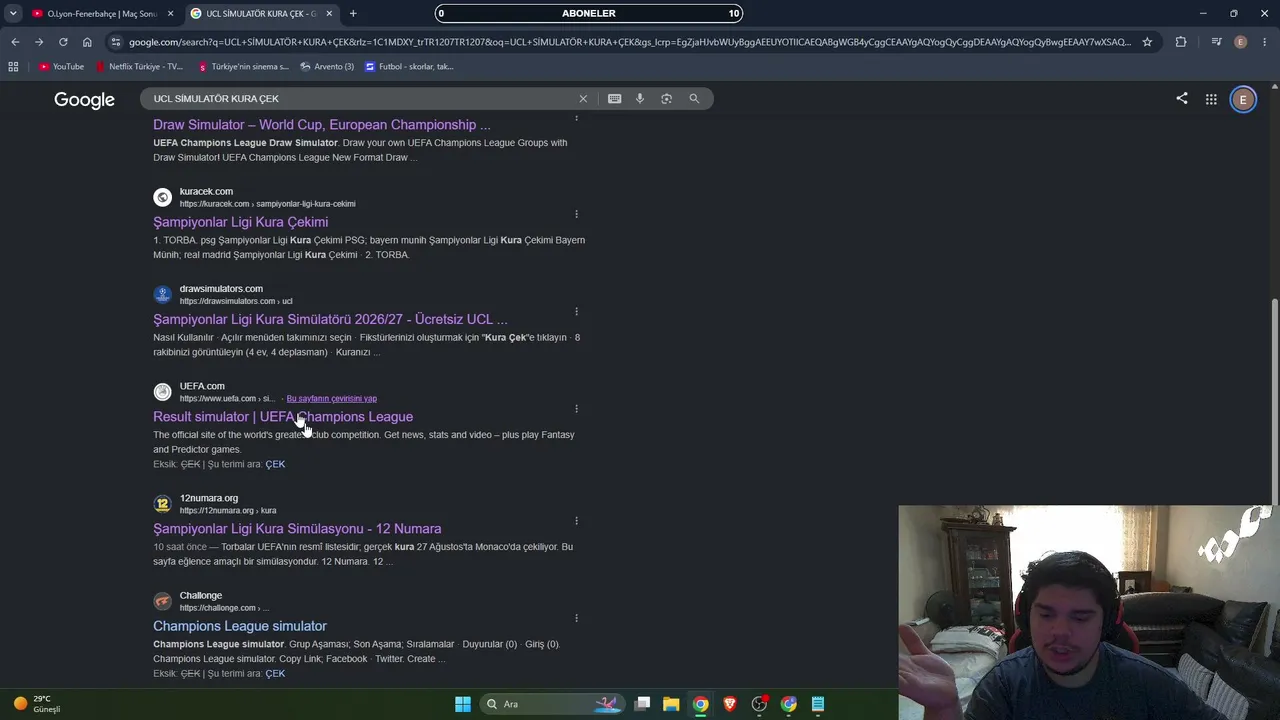Open the Draw Simulator – World Cup link
This screenshot has width=1280, height=720.
pos(322,125)
